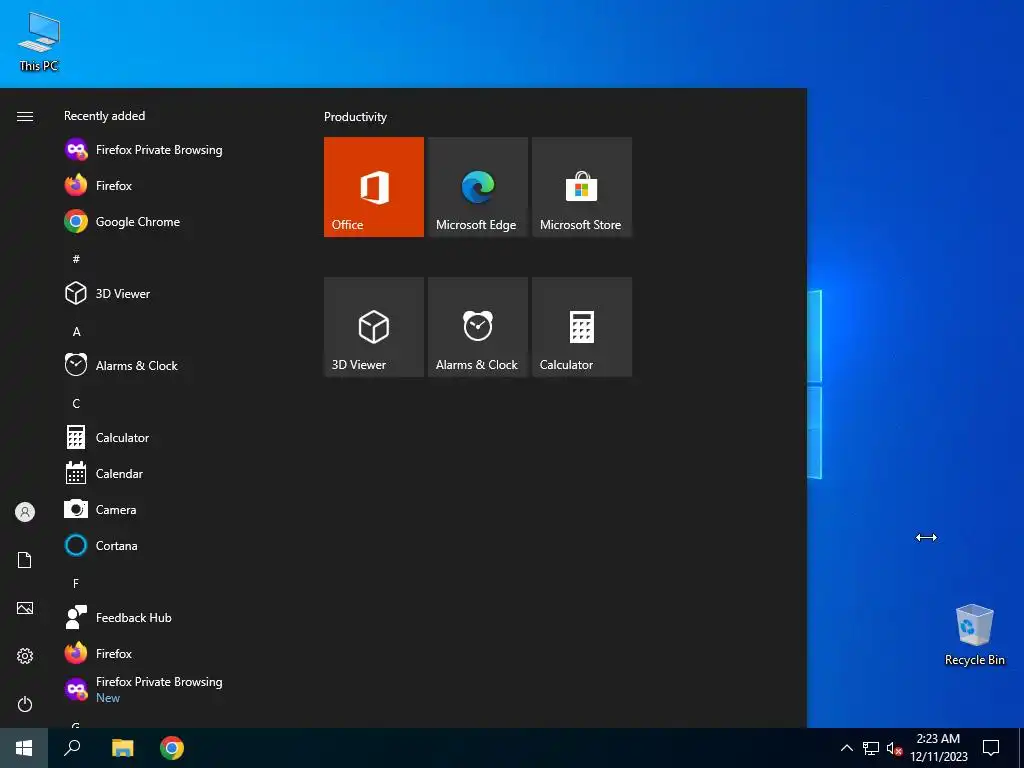Open the clock and date flyout
The image size is (1024, 768).
(938, 748)
